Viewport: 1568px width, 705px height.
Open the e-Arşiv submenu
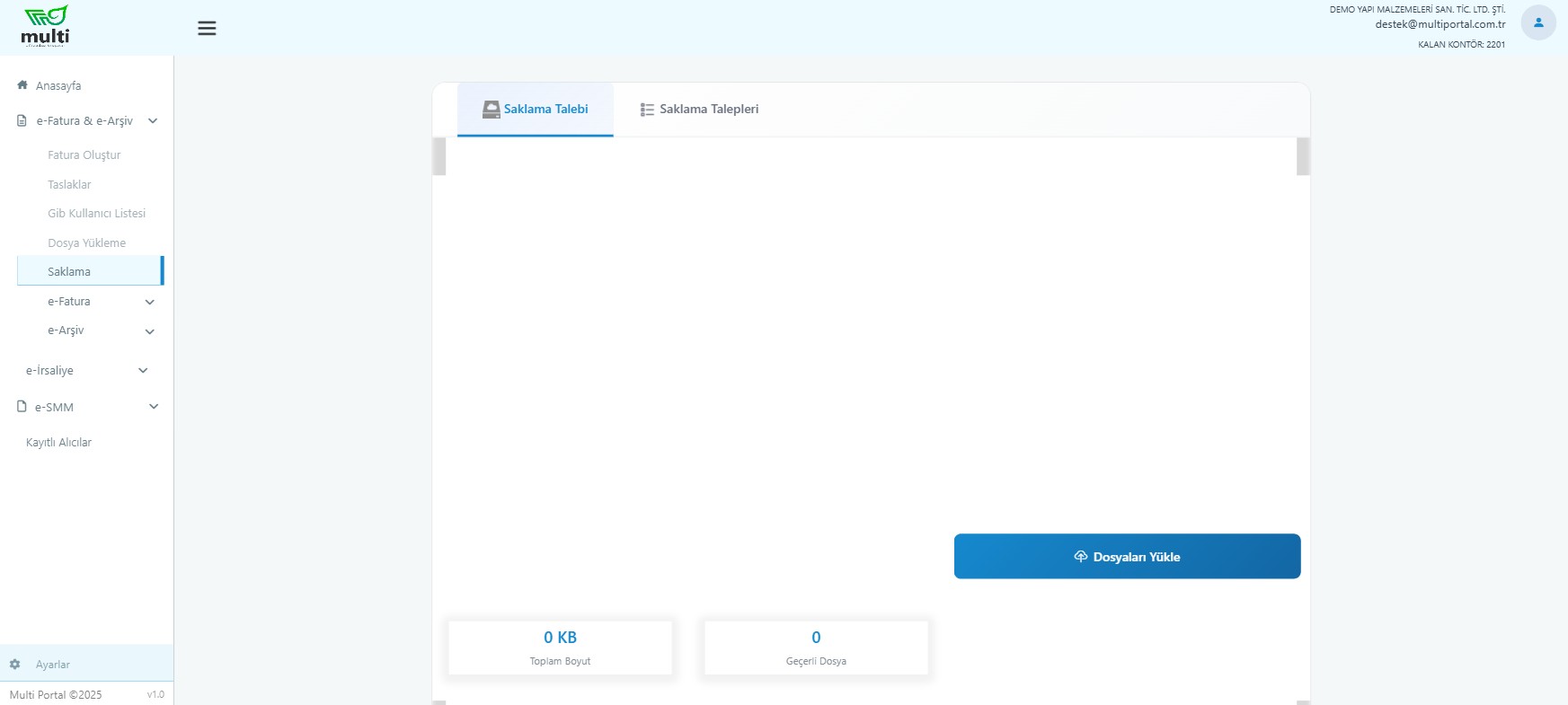point(66,330)
